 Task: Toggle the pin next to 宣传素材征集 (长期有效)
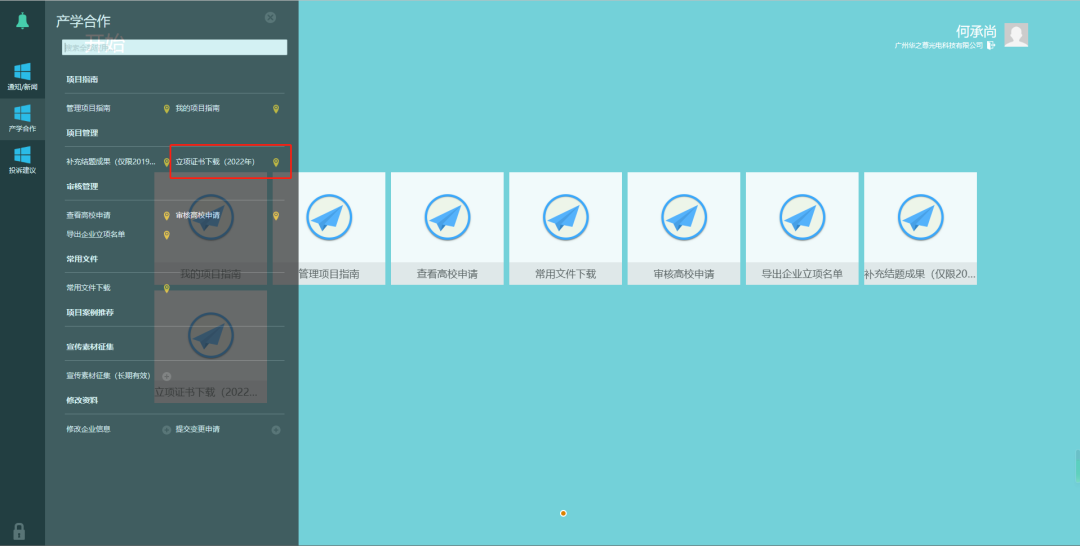coord(167,376)
